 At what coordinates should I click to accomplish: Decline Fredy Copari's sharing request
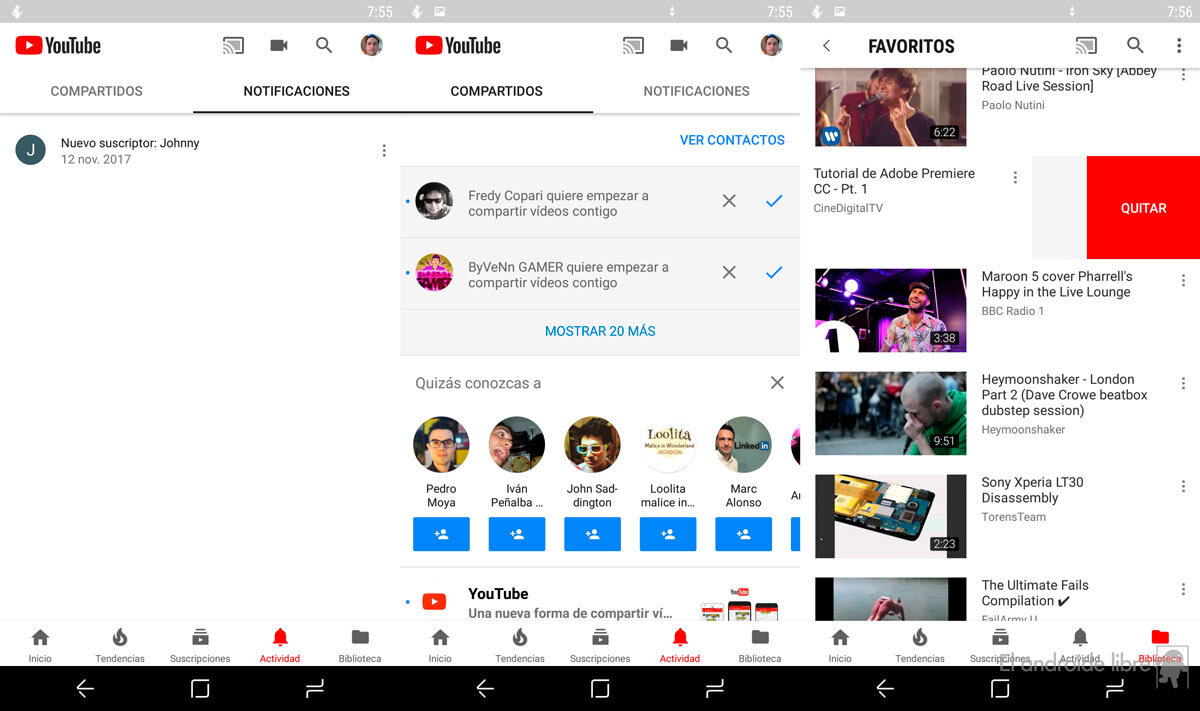pyautogui.click(x=729, y=202)
